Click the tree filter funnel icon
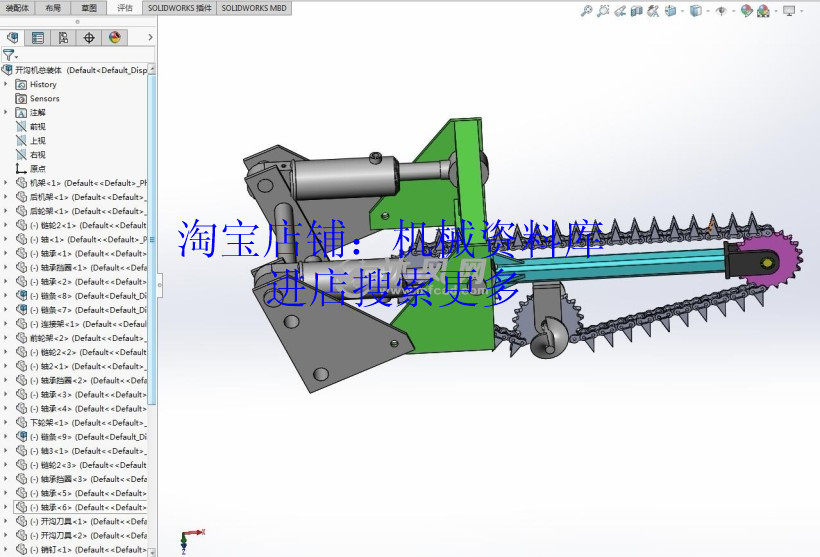 (x=8, y=54)
